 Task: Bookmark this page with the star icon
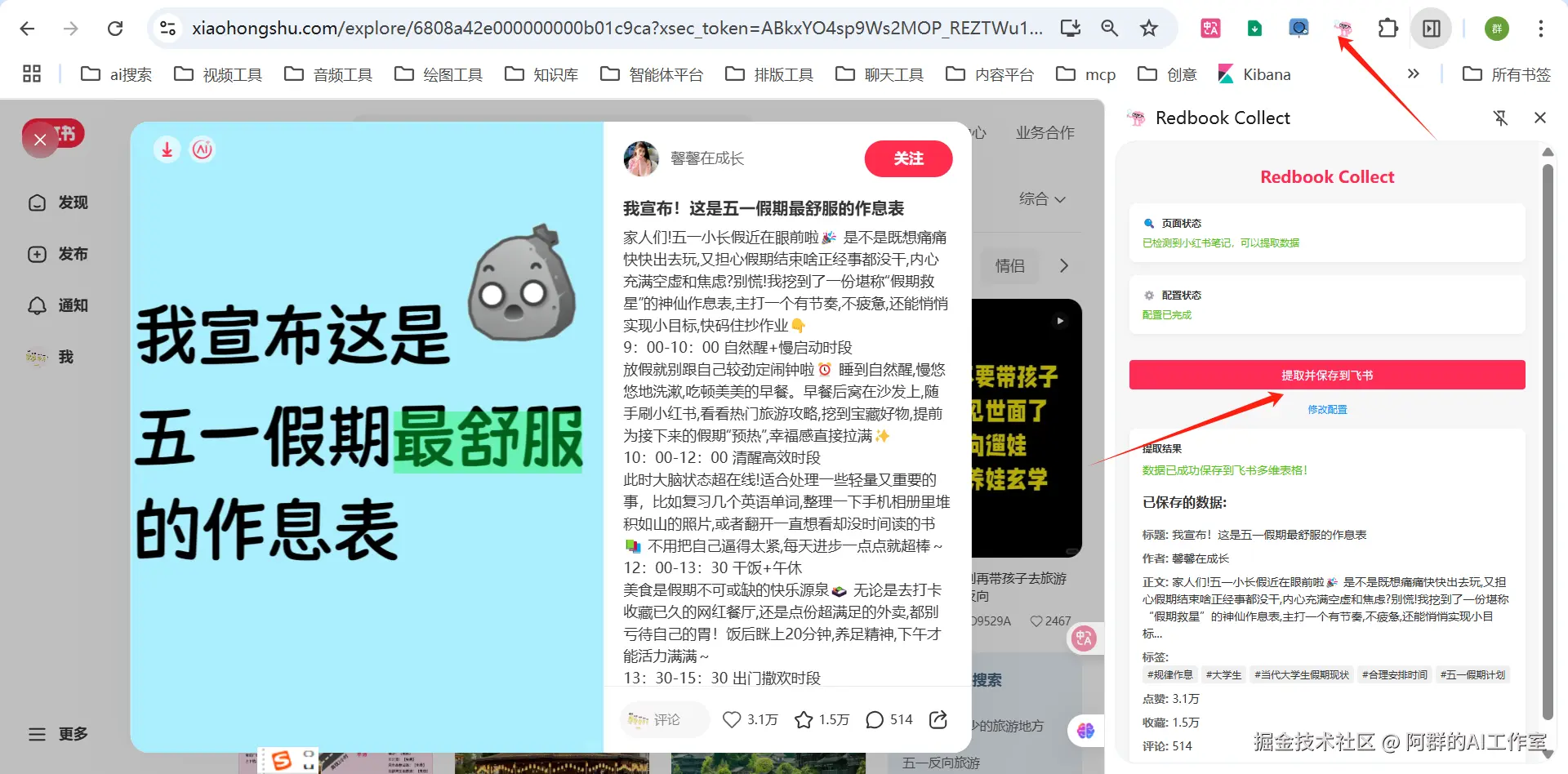tap(1149, 29)
